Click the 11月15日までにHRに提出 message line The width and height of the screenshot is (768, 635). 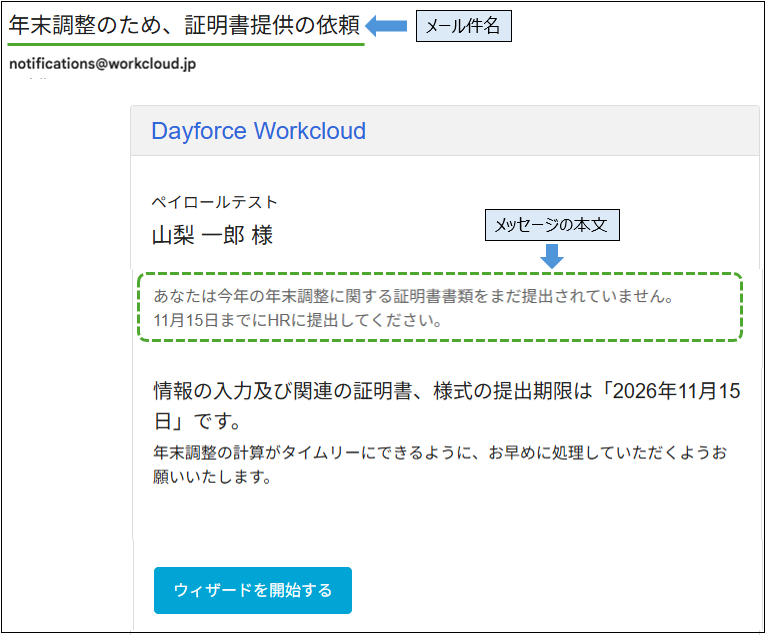tap(297, 320)
